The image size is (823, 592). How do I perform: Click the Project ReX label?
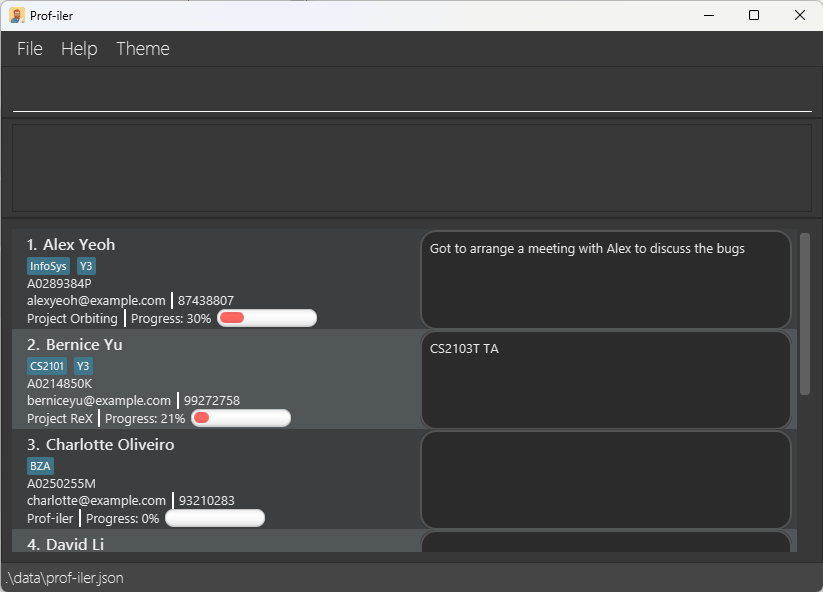point(60,419)
